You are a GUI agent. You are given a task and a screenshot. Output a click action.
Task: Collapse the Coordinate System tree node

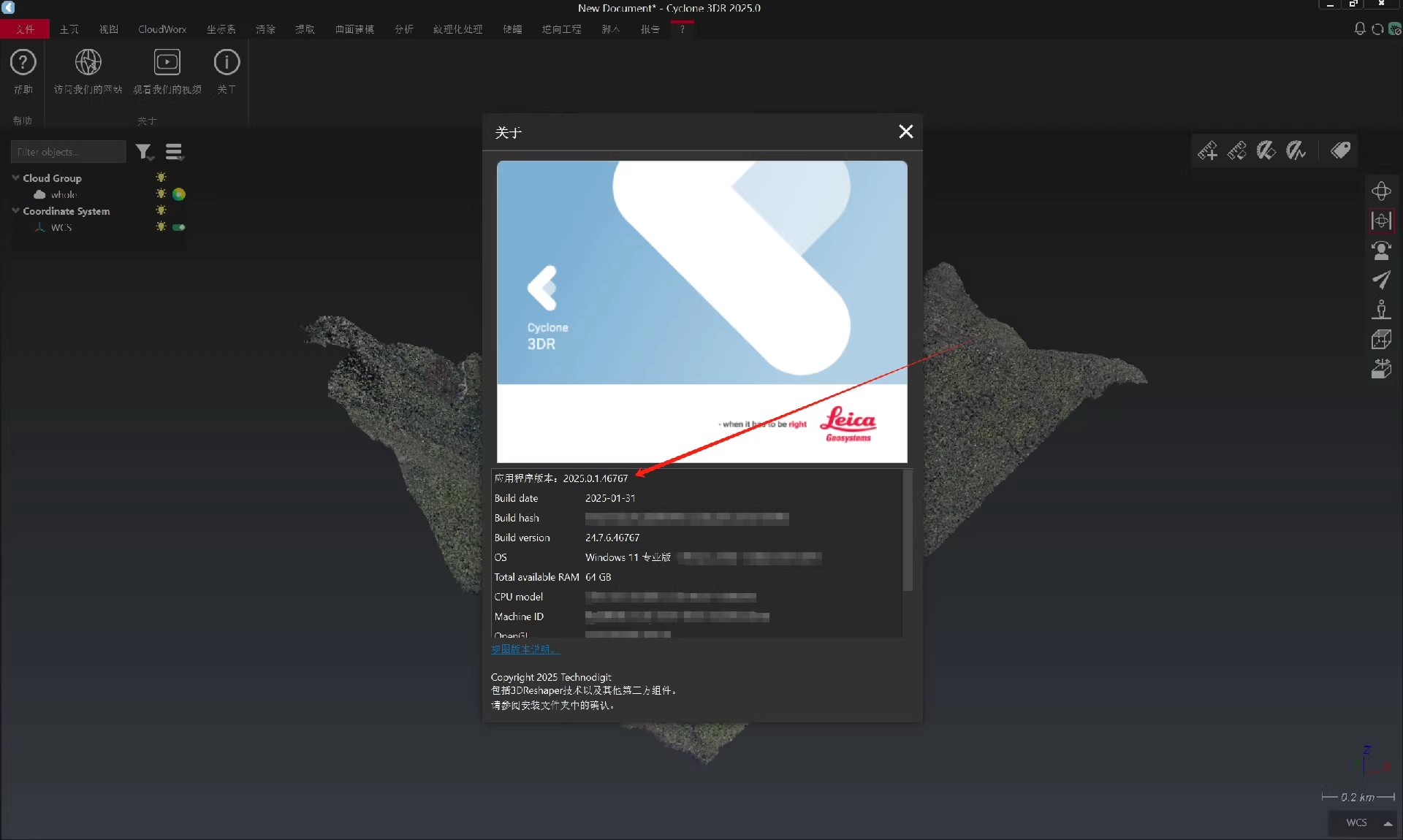15,210
